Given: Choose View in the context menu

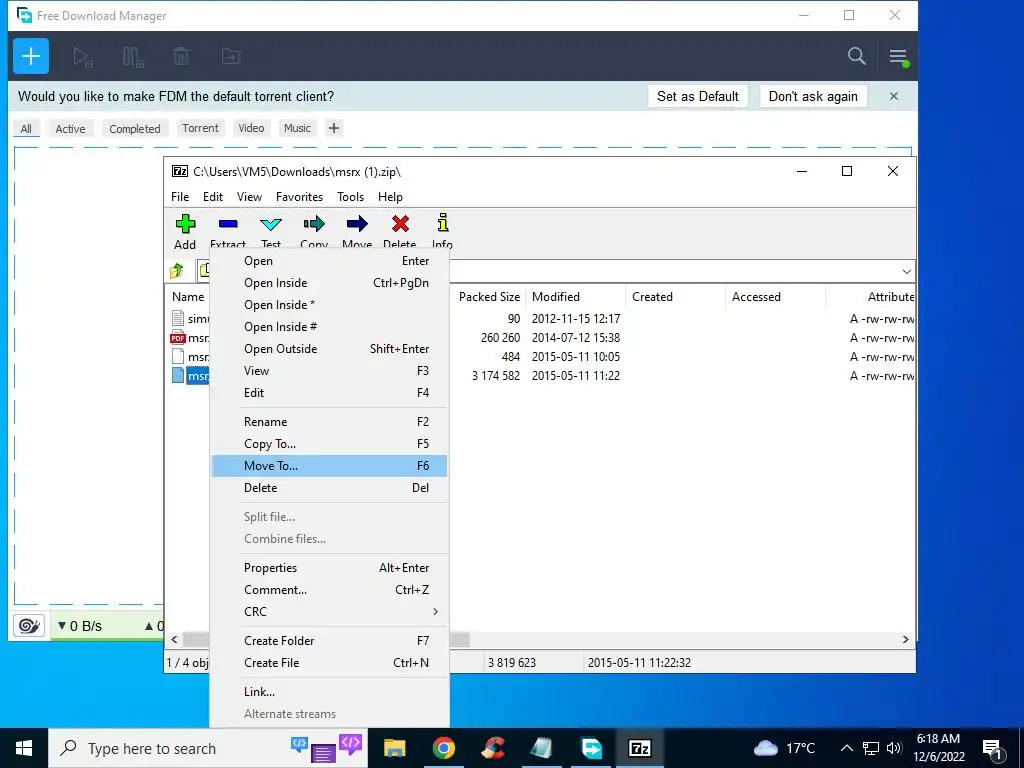Looking at the screenshot, I should pyautogui.click(x=329, y=371).
